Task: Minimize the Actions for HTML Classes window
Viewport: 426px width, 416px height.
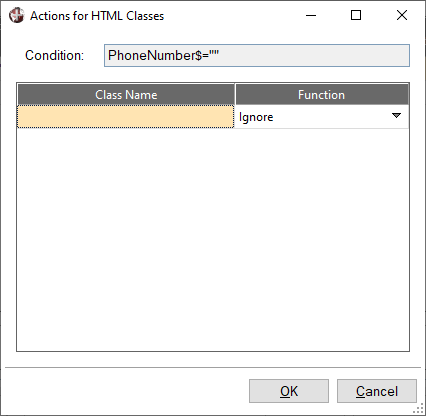Action: pyautogui.click(x=311, y=15)
